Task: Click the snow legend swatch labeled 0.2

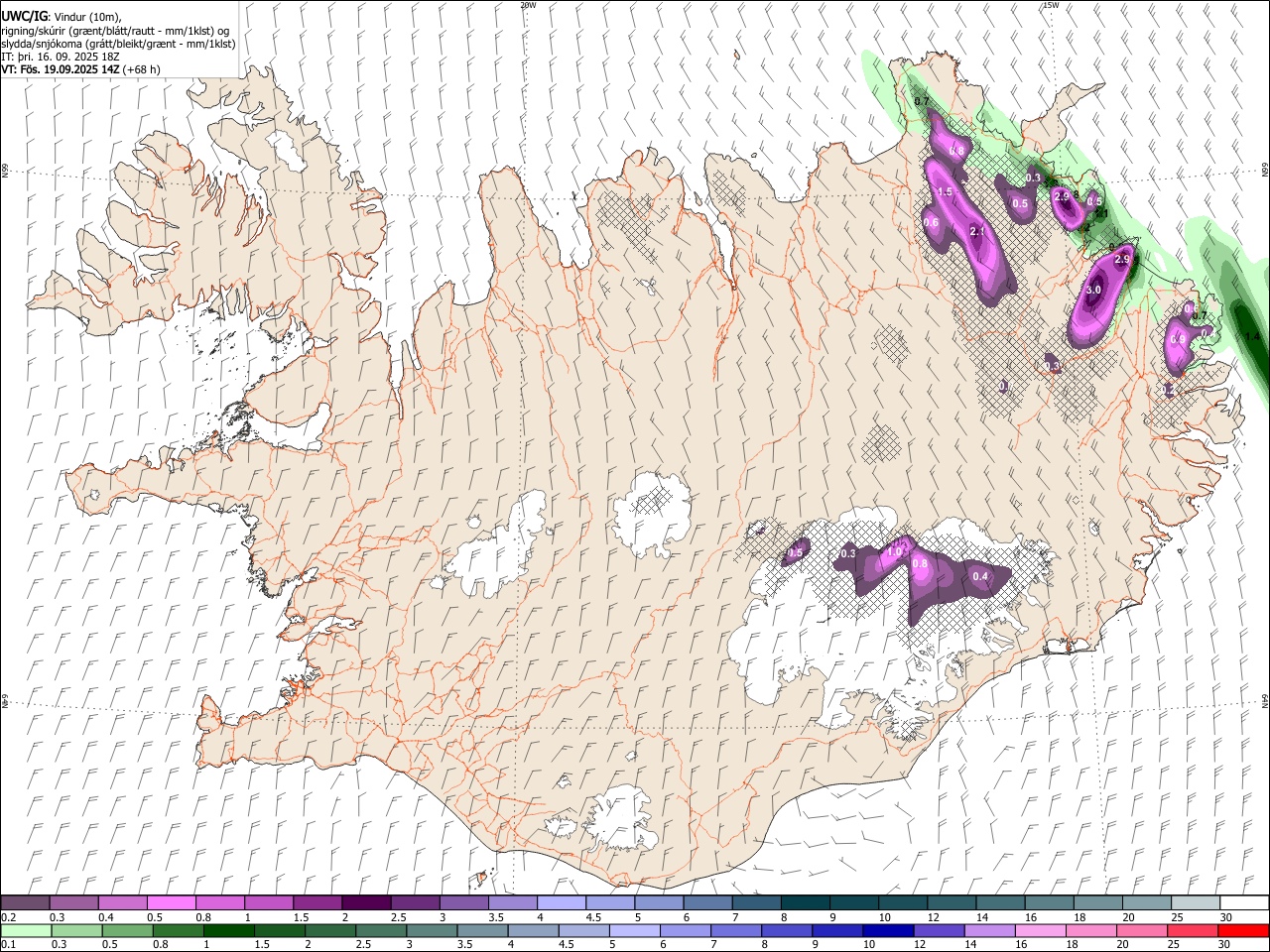Action: click(x=25, y=903)
